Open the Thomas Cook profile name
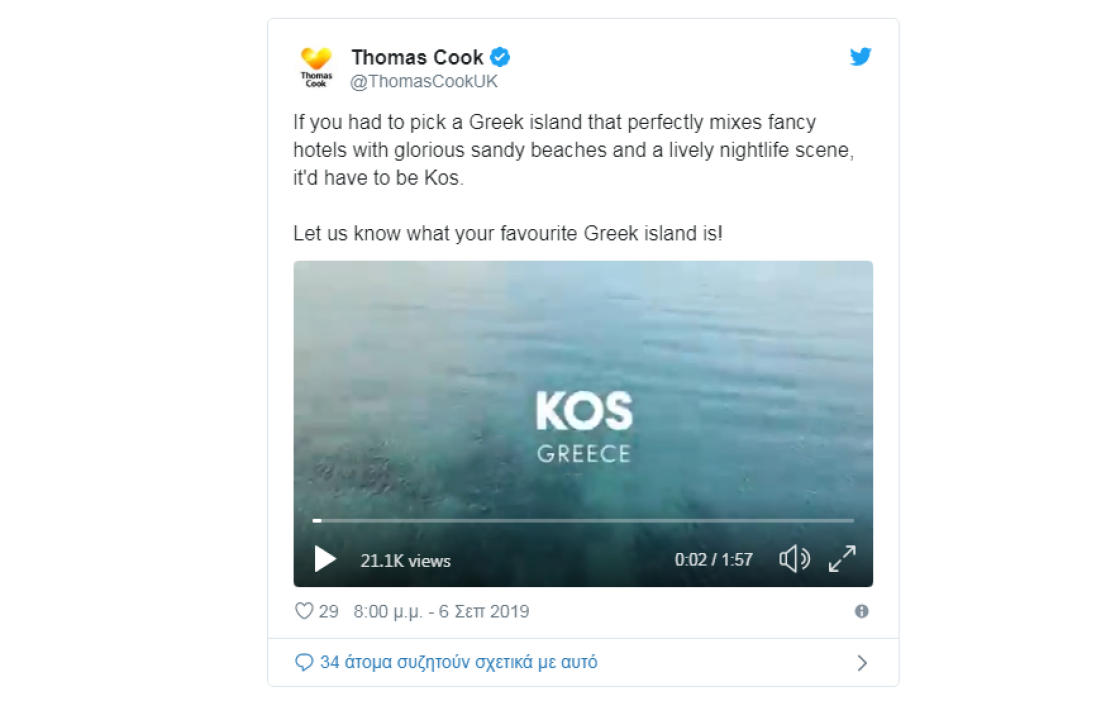 tap(417, 57)
